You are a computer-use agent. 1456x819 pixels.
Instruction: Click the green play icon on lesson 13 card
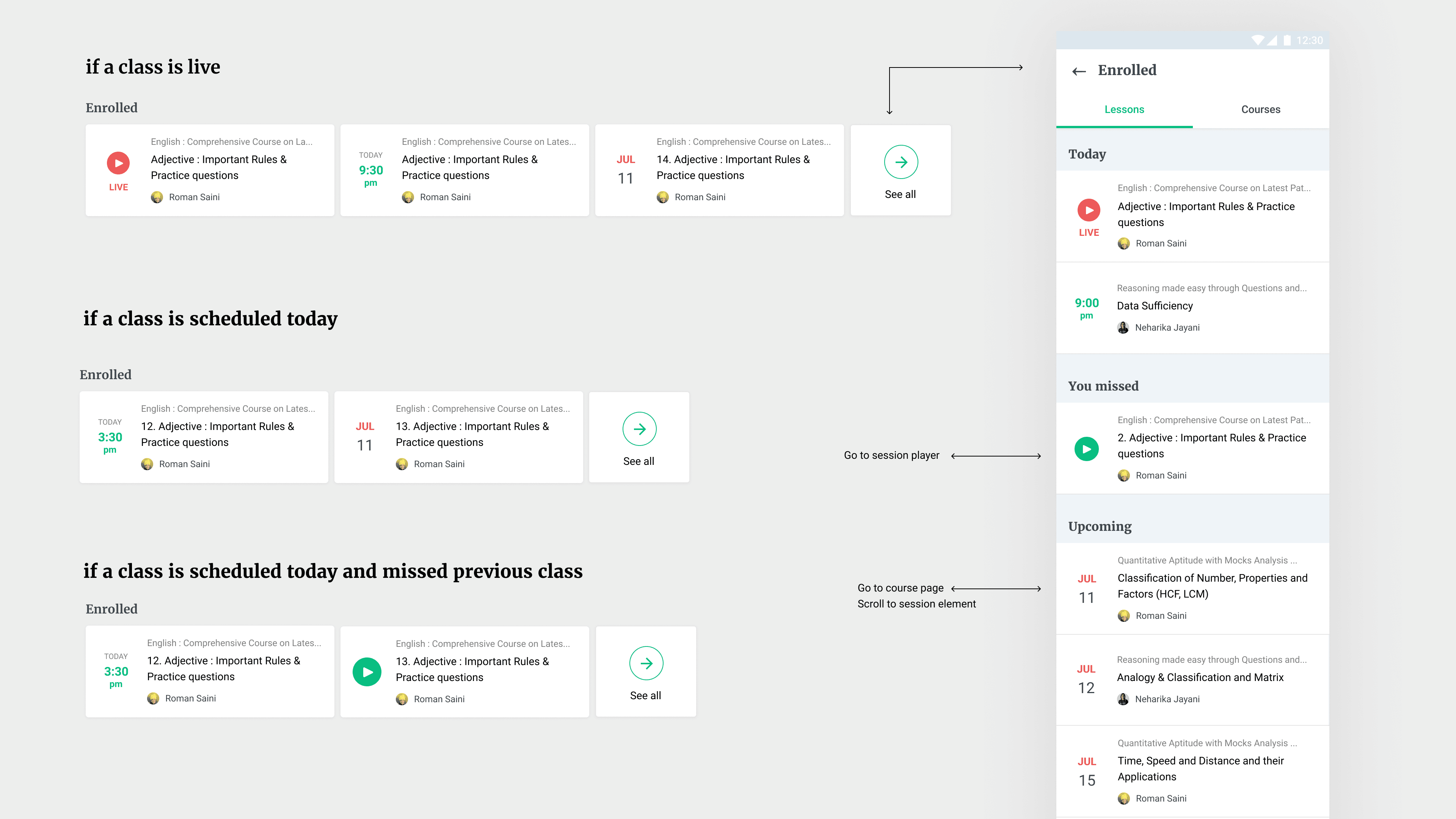(x=367, y=672)
